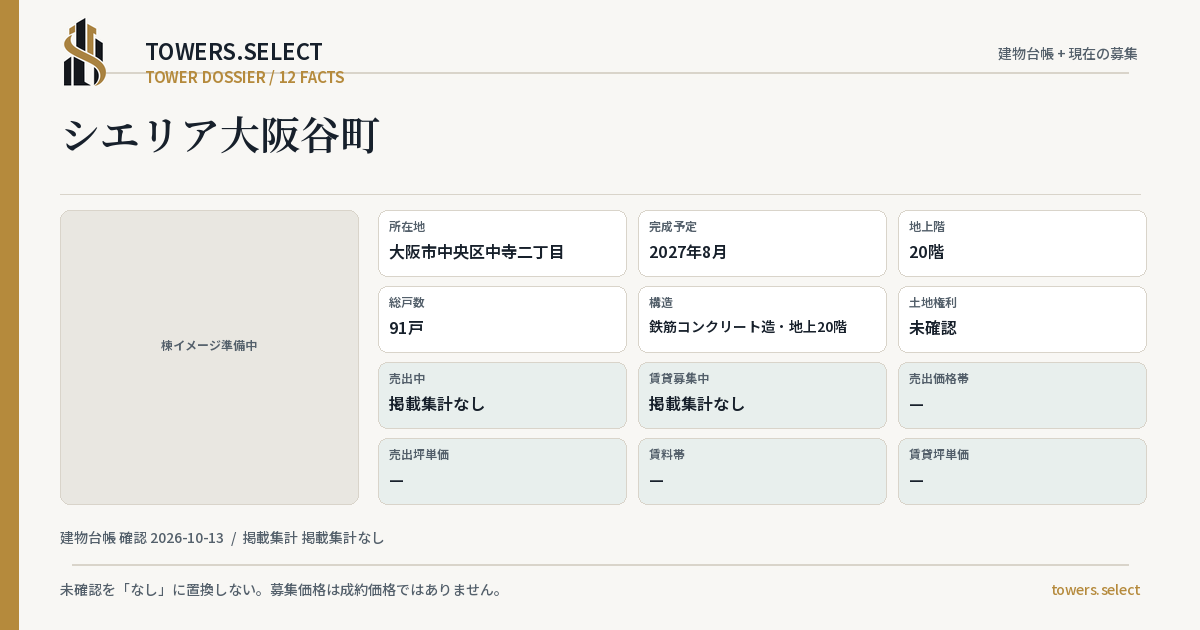
Task: Click the シエリア大阪谷町 page heading
Action: 221,135
